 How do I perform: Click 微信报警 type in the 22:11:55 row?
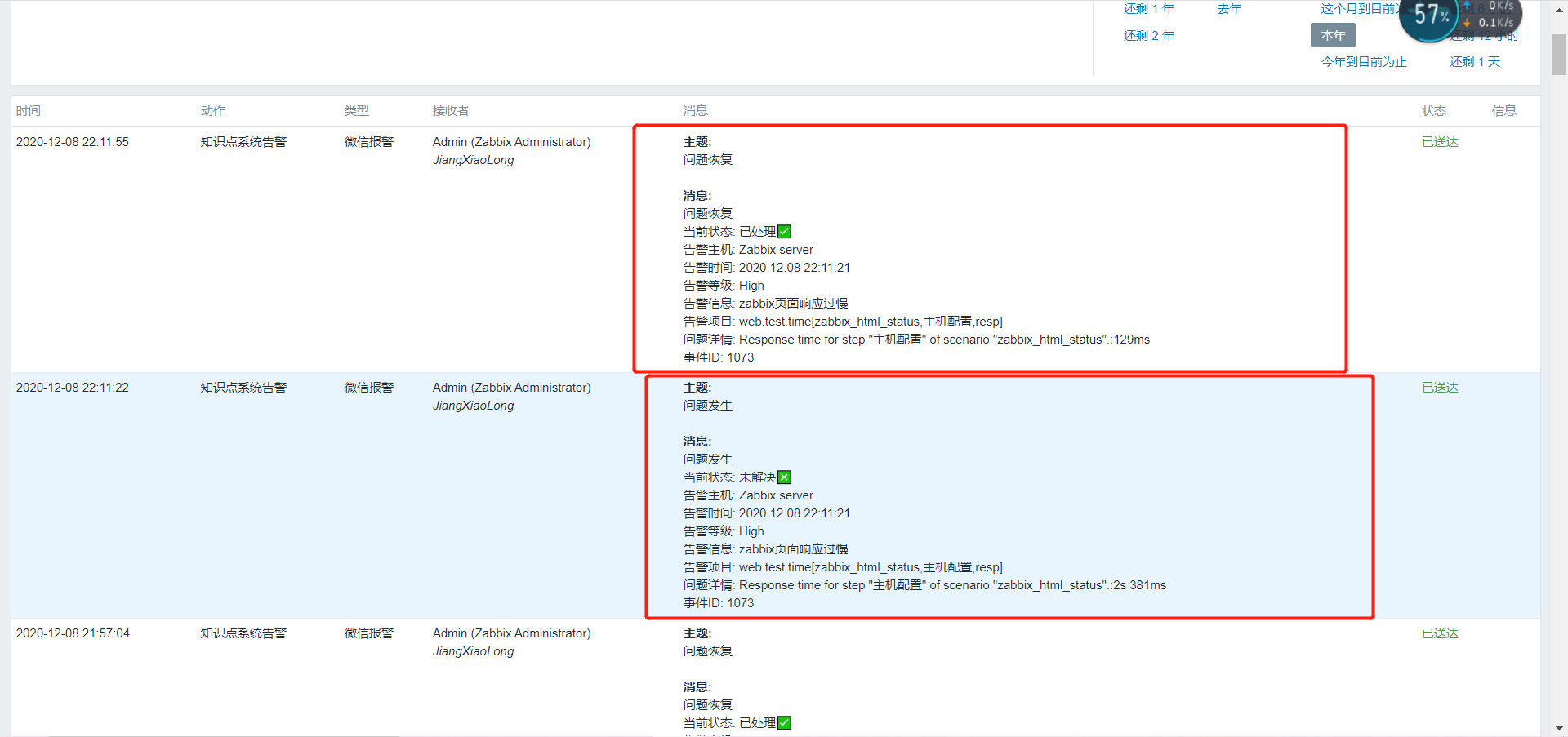point(369,142)
